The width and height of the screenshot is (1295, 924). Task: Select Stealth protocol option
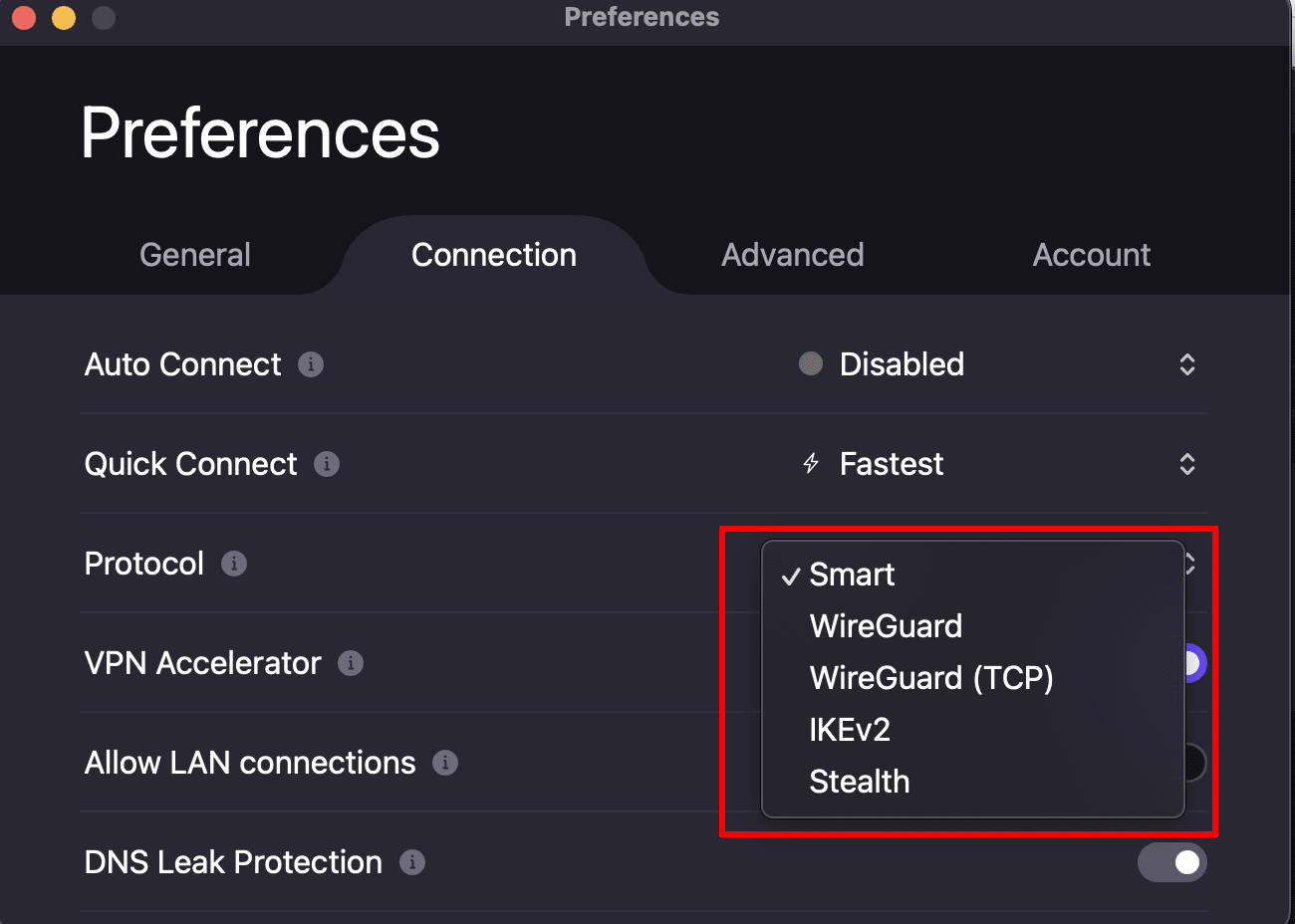coord(860,782)
